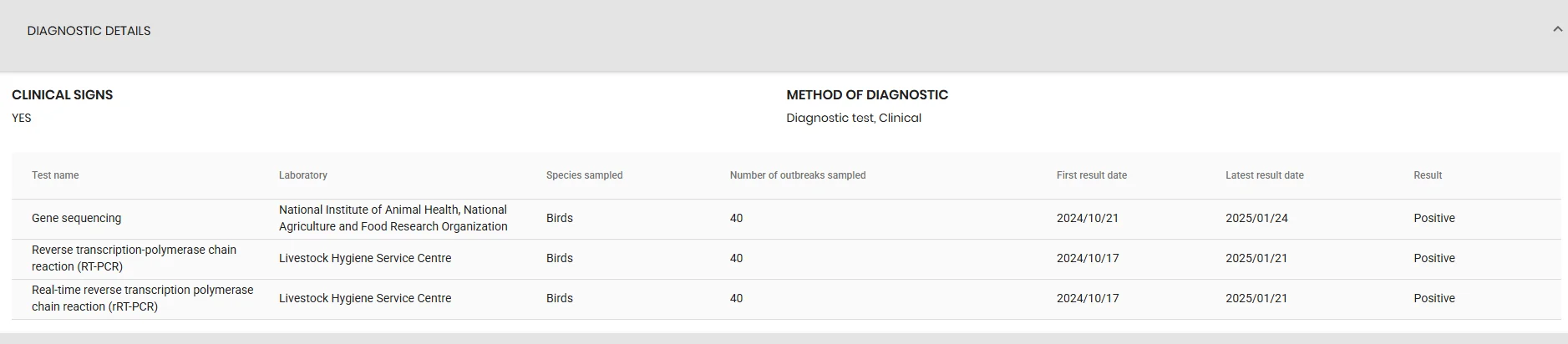This screenshot has width=1568, height=344.
Task: Click the Result column header
Action: tap(1428, 175)
